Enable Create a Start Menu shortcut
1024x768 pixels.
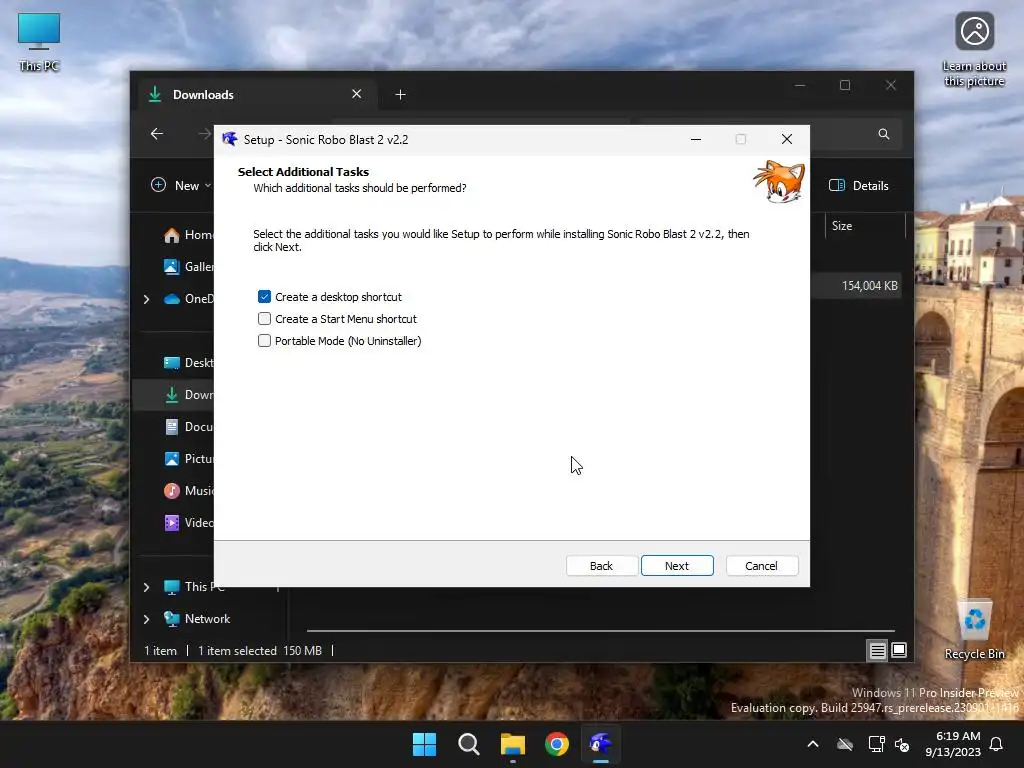(x=264, y=319)
